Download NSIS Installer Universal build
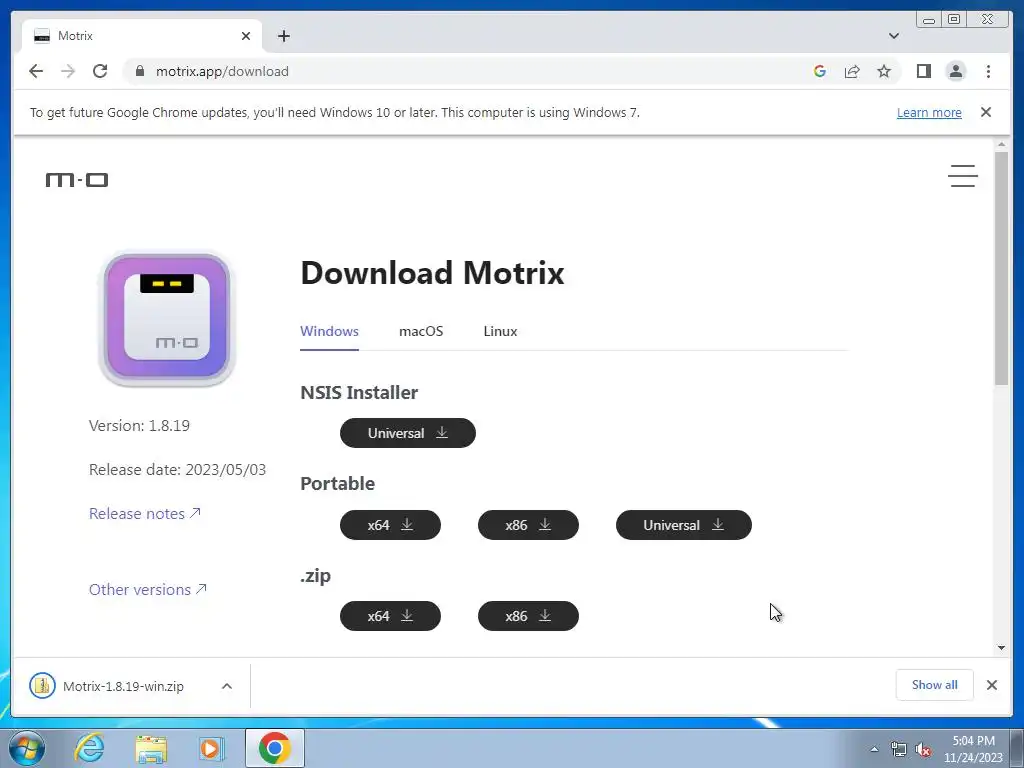This screenshot has width=1024, height=768. pyautogui.click(x=408, y=433)
